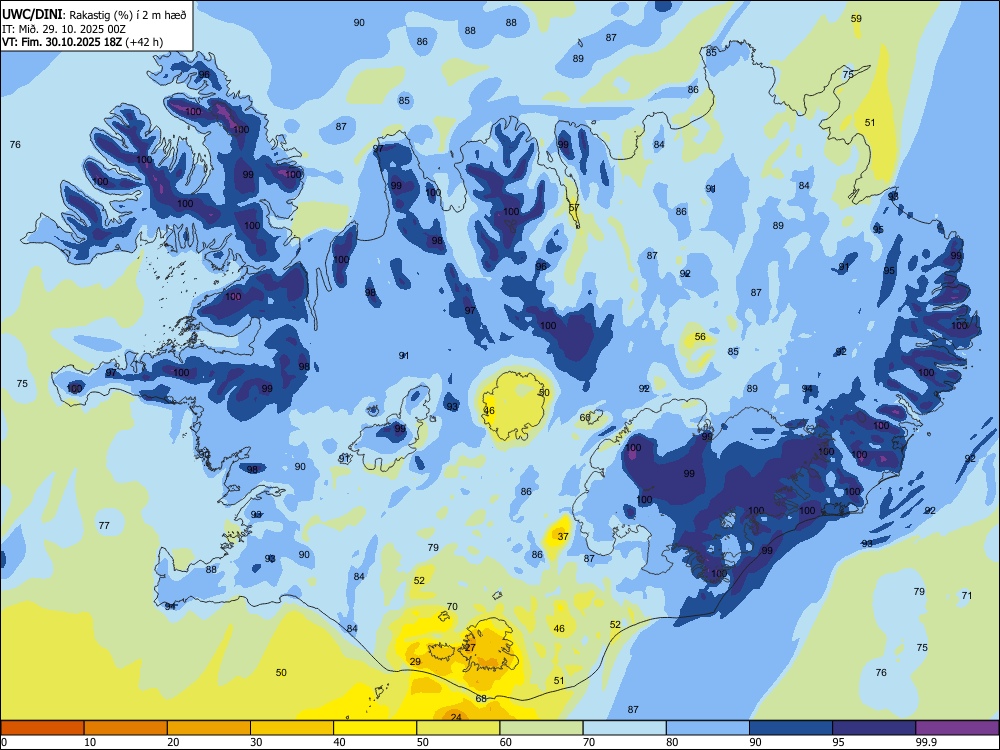Click the 'Rakastig (%) í 2 m hæð' label

tap(128, 15)
